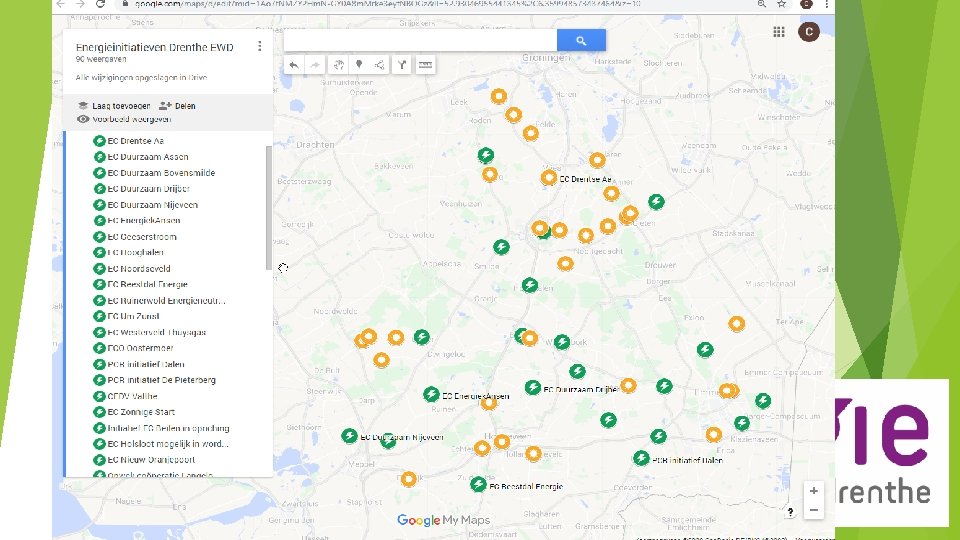Bookmark this page with the star icon

782,4
